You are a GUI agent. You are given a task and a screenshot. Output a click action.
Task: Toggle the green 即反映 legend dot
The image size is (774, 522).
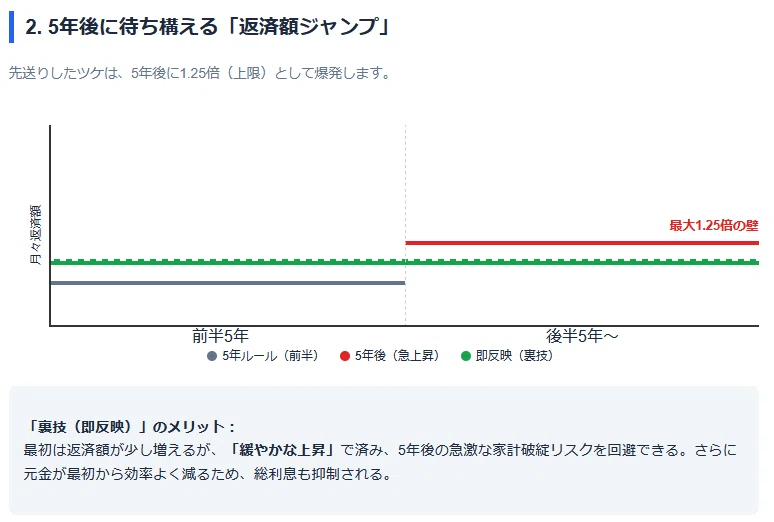click(465, 356)
